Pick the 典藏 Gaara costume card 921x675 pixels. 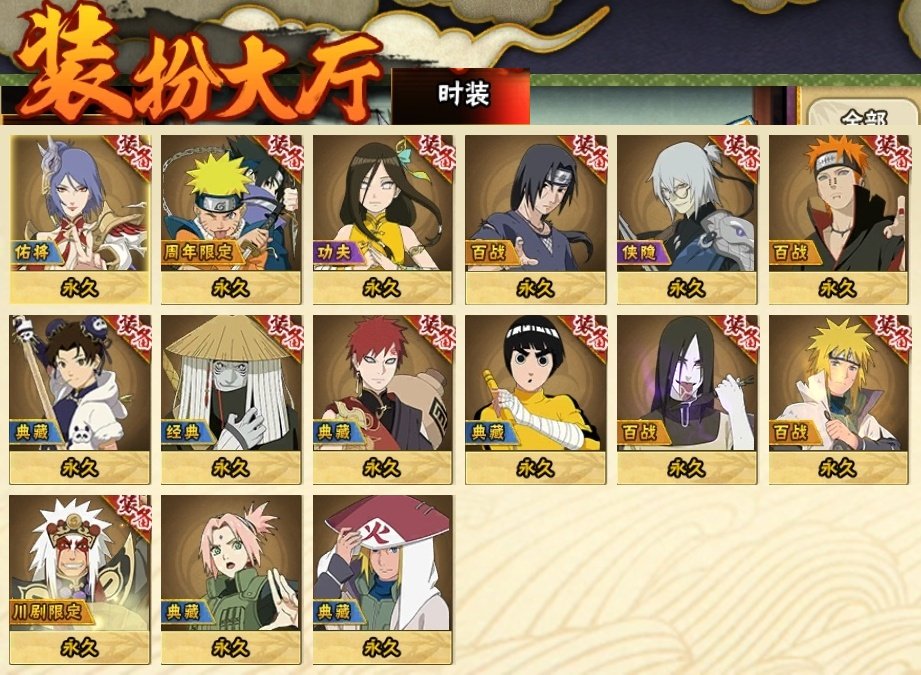click(383, 399)
